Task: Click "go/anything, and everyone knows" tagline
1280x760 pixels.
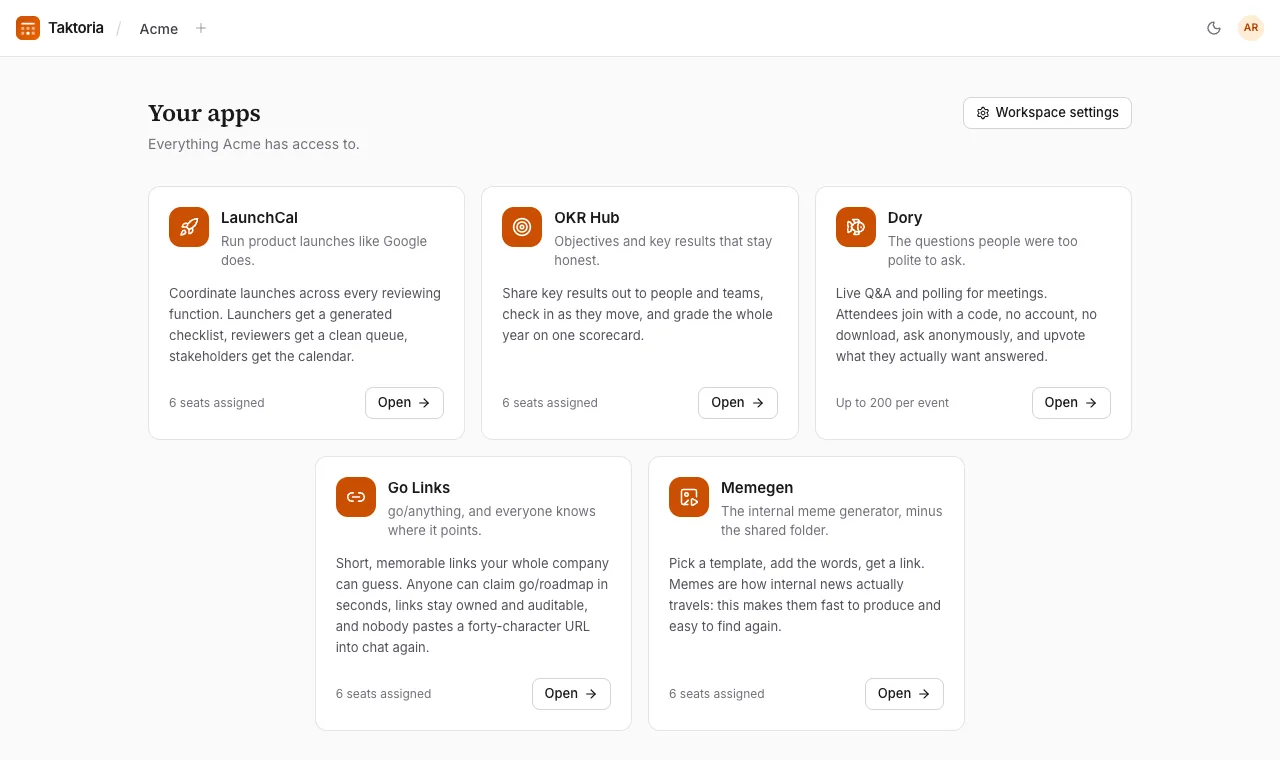Action: point(492,521)
